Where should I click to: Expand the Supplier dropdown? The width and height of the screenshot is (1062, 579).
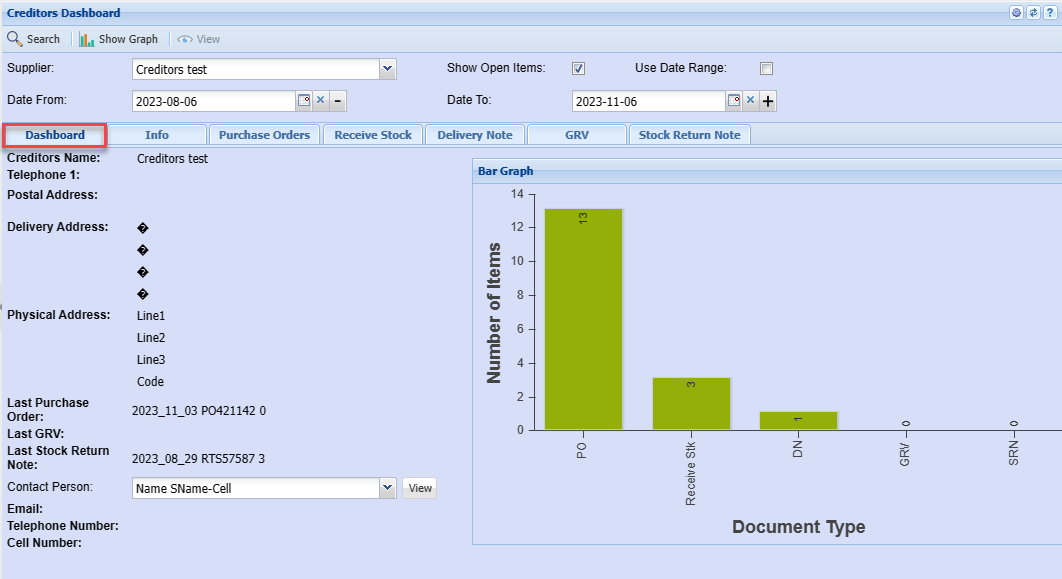click(388, 69)
